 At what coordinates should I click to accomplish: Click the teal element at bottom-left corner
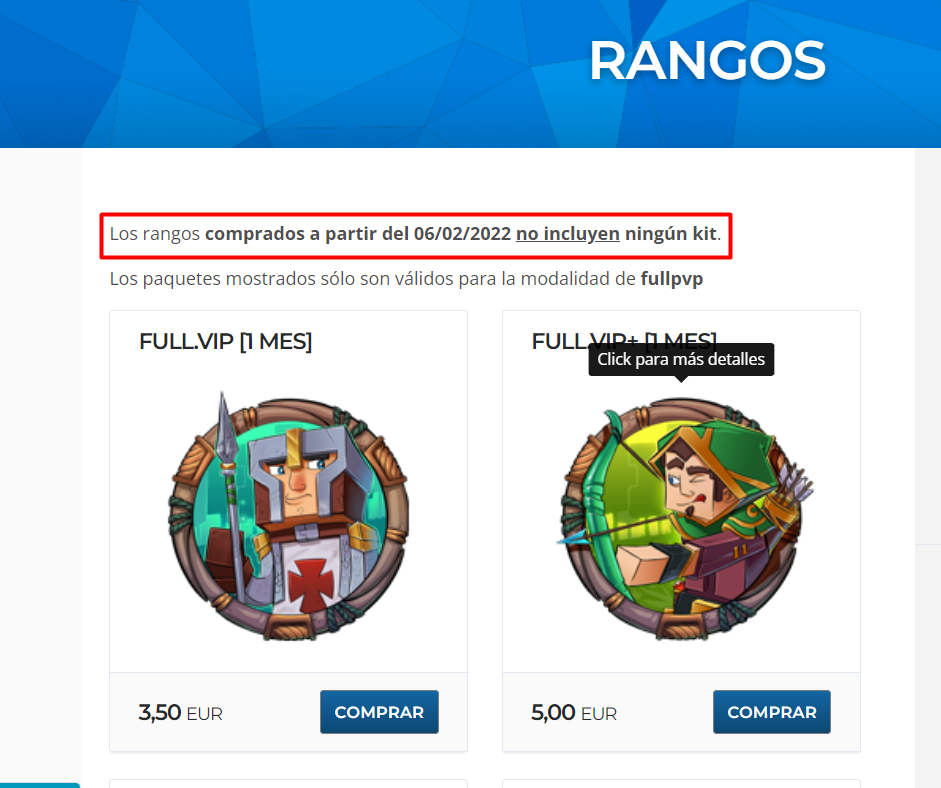40,785
